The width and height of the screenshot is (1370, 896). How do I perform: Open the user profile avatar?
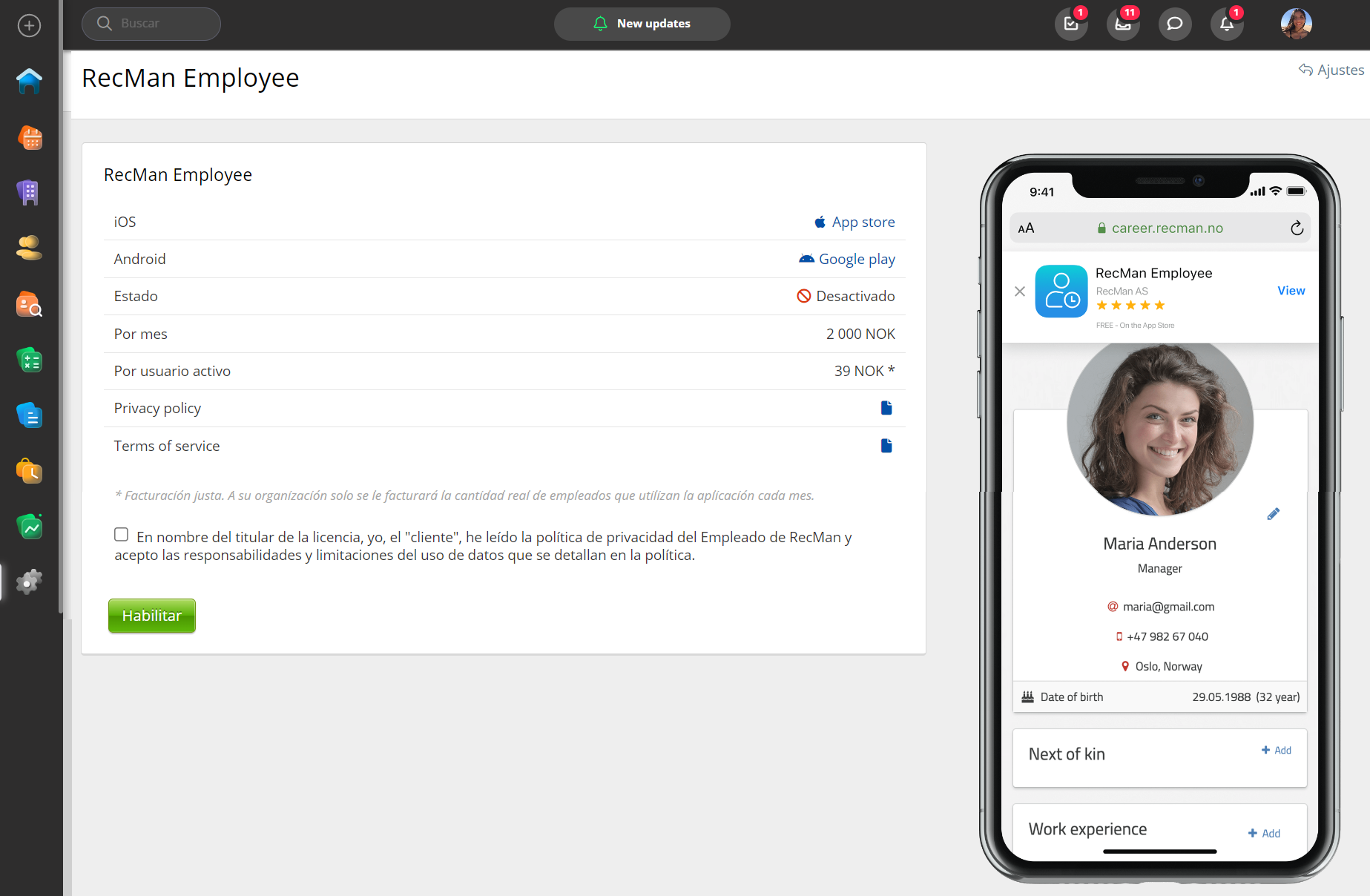(1296, 24)
